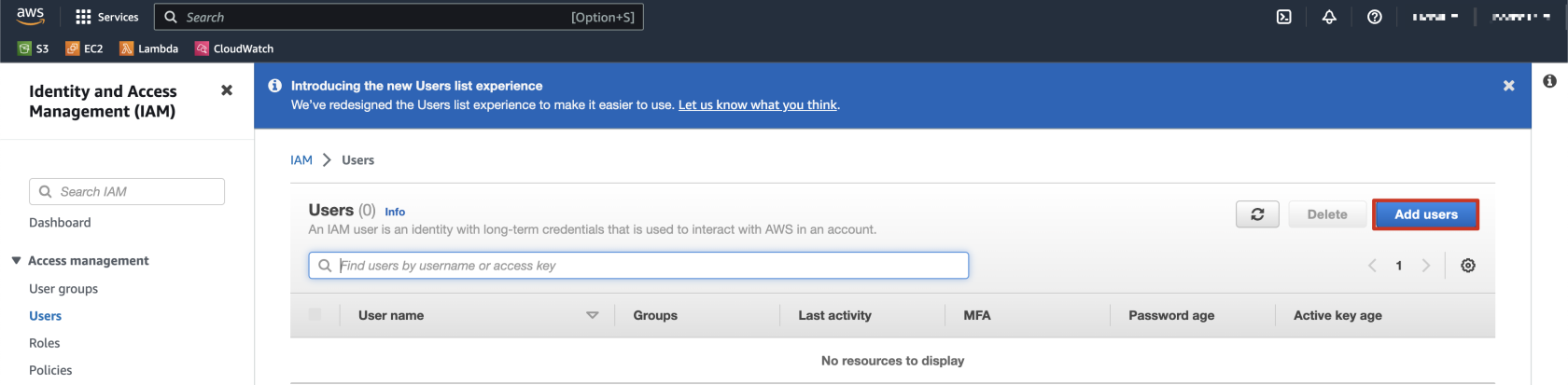Open the Users Info link
This screenshot has width=1568, height=385.
point(395,213)
